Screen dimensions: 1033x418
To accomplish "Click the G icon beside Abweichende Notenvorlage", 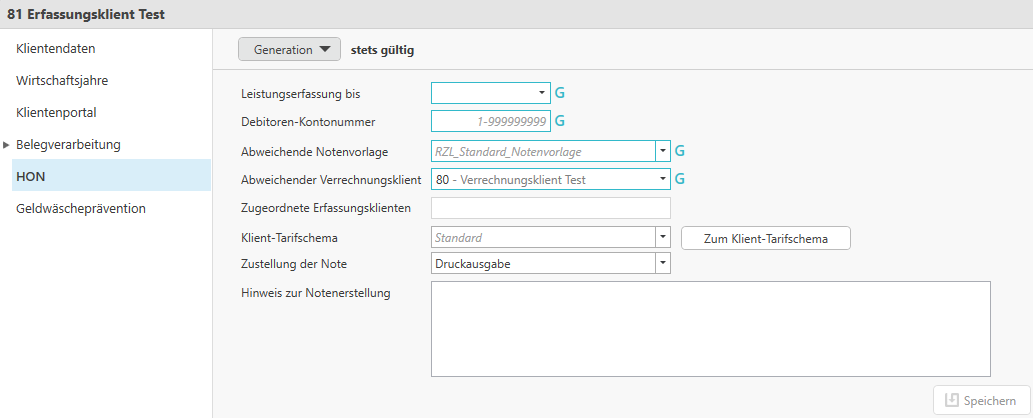I will click(x=680, y=151).
